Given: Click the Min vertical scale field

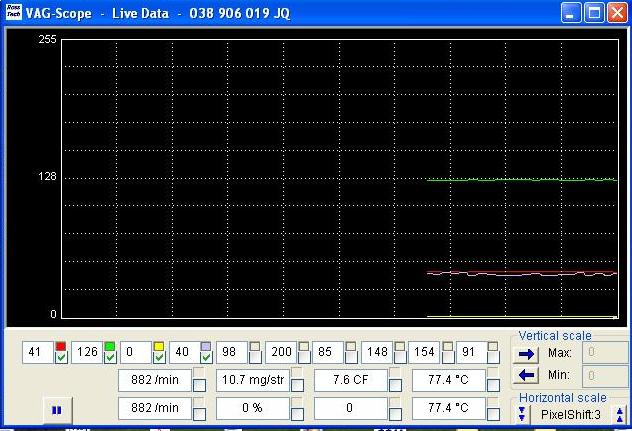Looking at the screenshot, I should pyautogui.click(x=606, y=376).
